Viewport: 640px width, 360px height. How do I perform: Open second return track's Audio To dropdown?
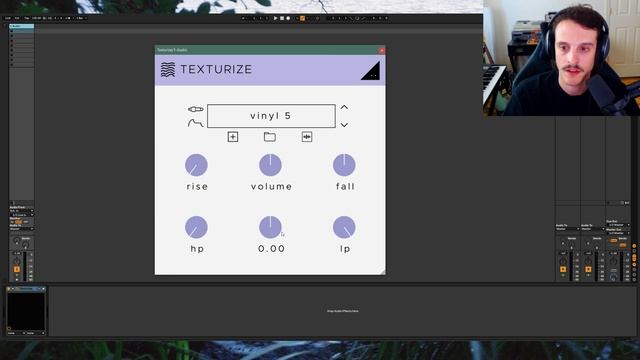(593, 229)
